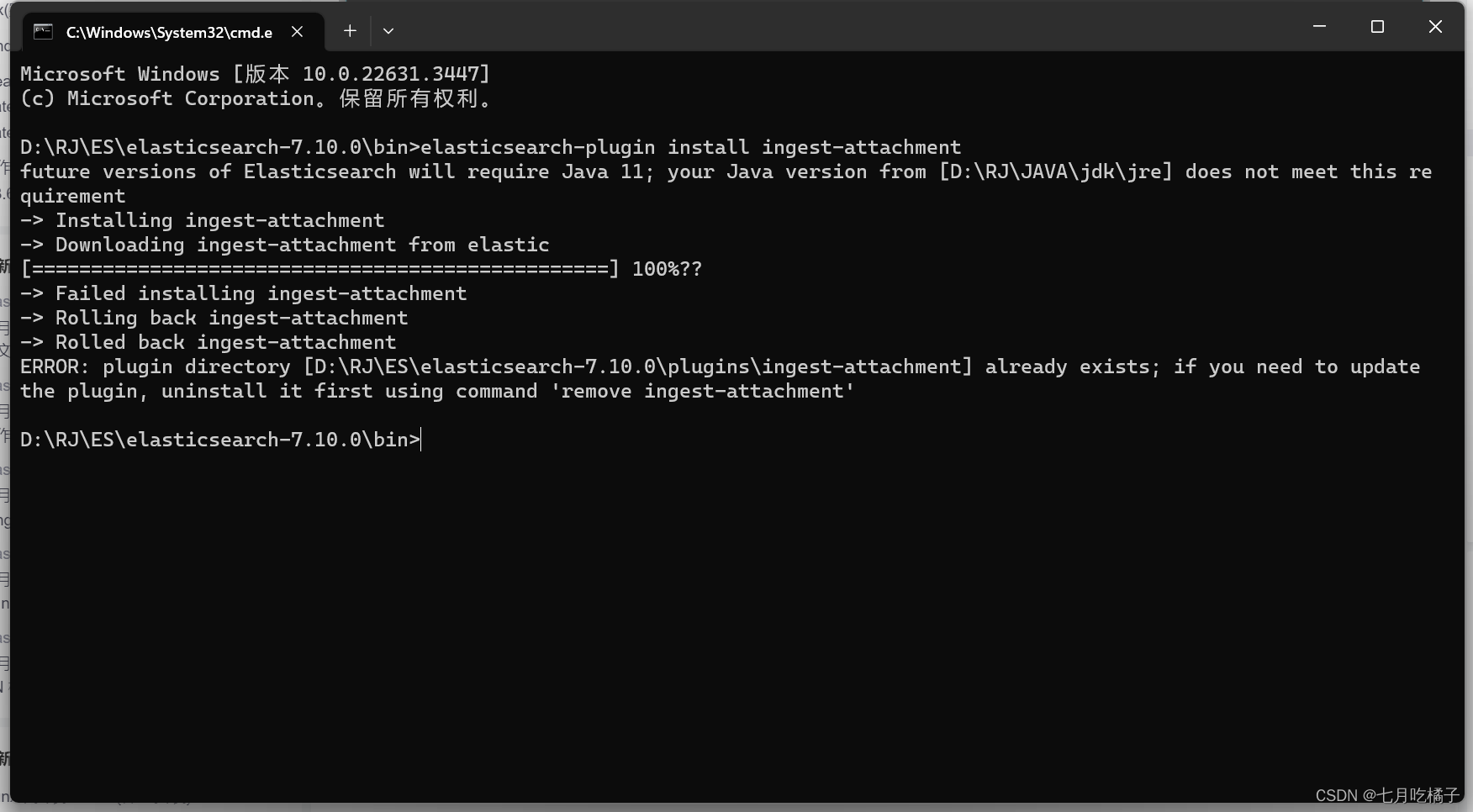Click the 100% download progress bar line
The image size is (1473, 812).
(362, 269)
